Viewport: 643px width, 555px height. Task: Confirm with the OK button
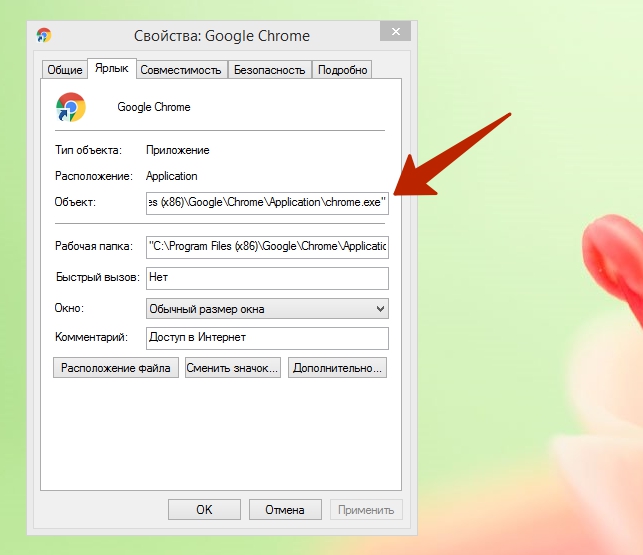[204, 509]
